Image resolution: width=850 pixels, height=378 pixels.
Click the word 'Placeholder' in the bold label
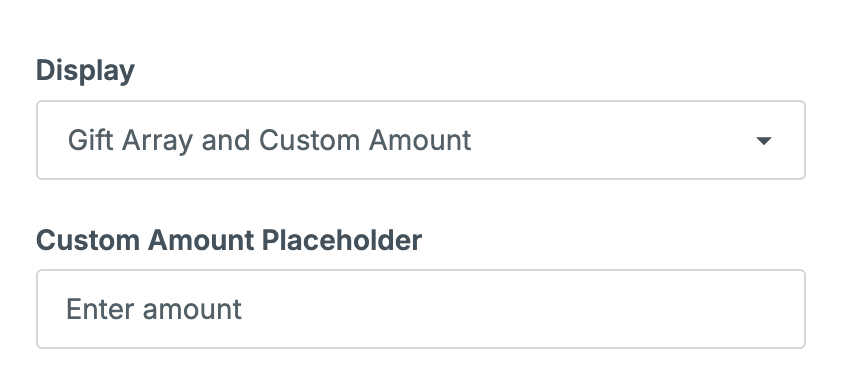(342, 240)
